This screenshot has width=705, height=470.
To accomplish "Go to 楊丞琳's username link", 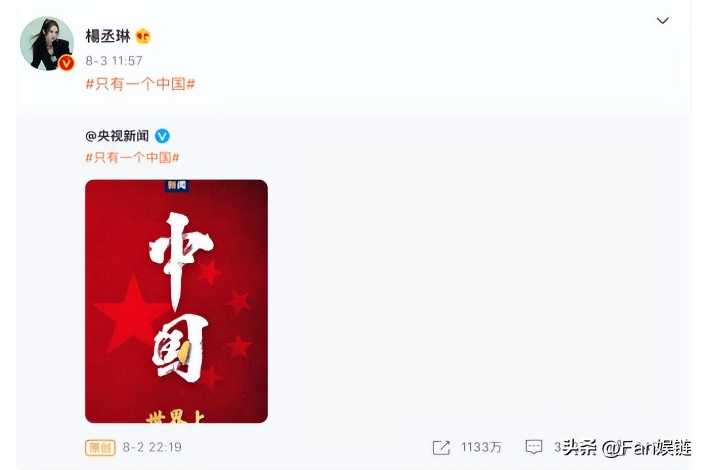I will click(x=108, y=36).
